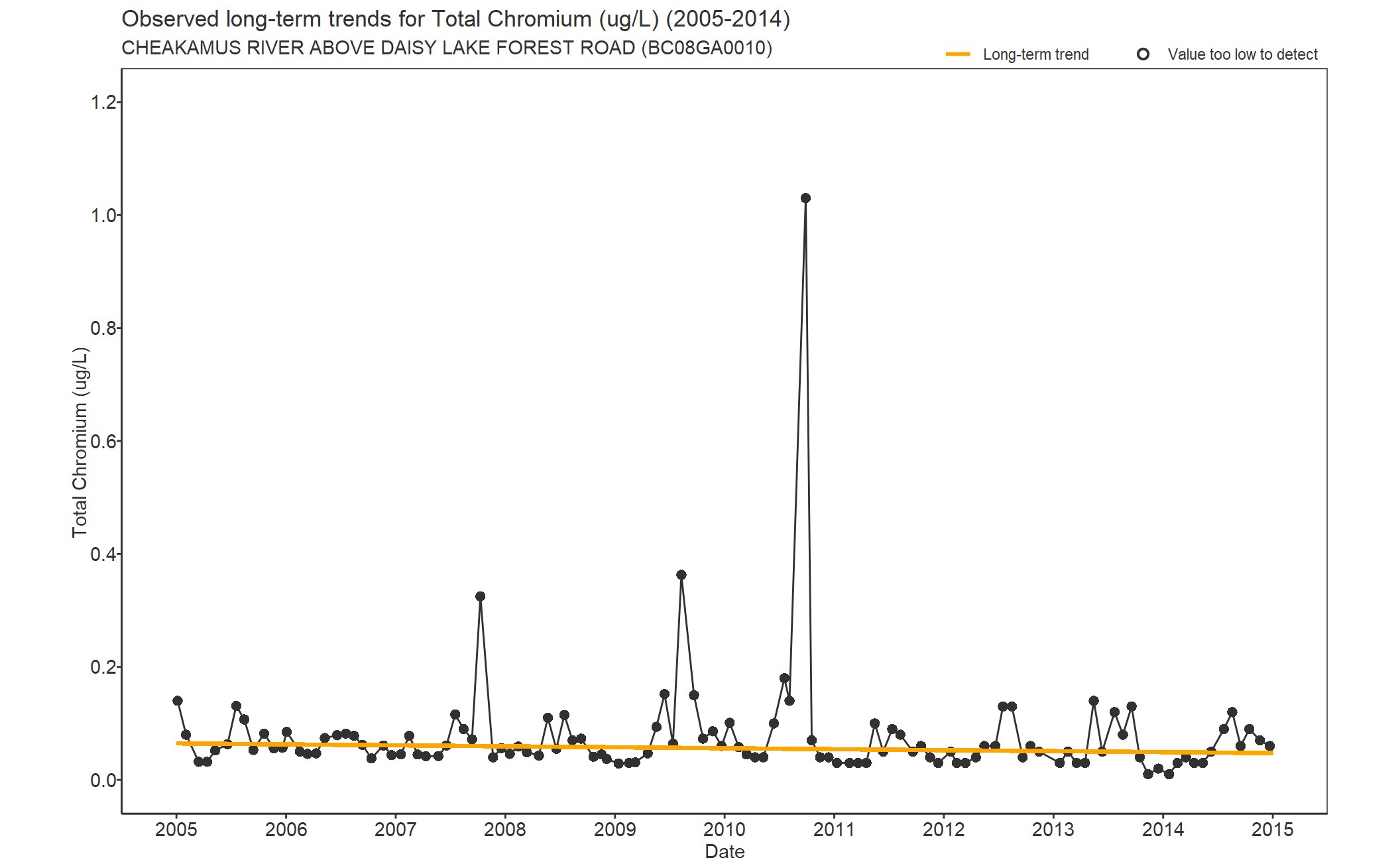Click the first data point at 2005
Viewport: 1400px width, 868px height.
(178, 701)
